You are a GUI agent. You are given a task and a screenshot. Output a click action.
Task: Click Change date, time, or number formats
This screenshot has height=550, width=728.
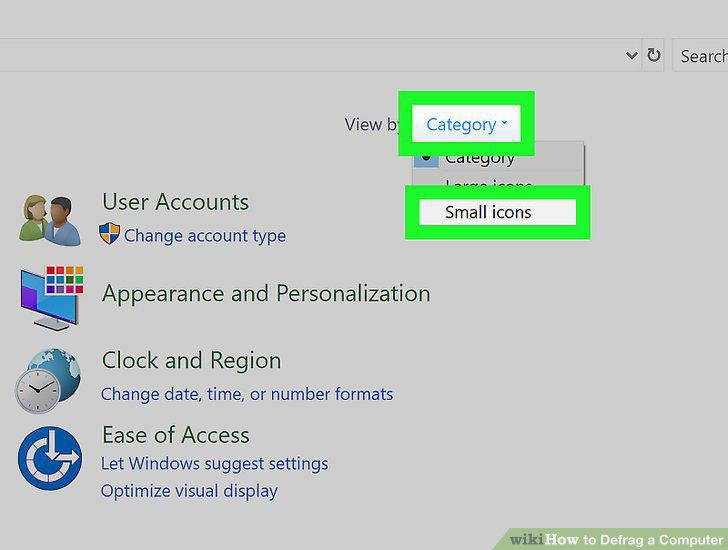[x=247, y=394]
